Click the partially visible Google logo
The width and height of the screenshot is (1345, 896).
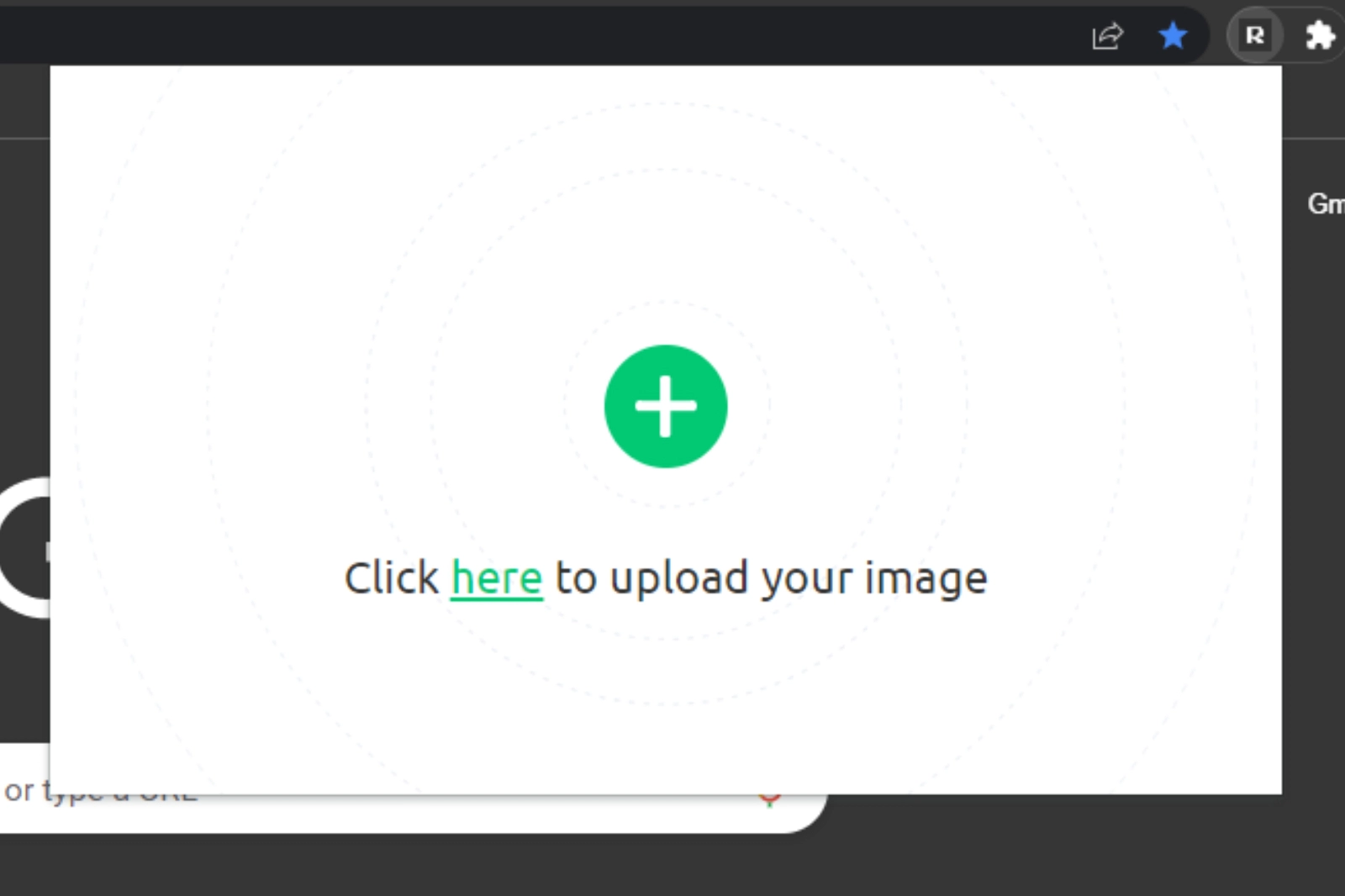click(x=24, y=547)
